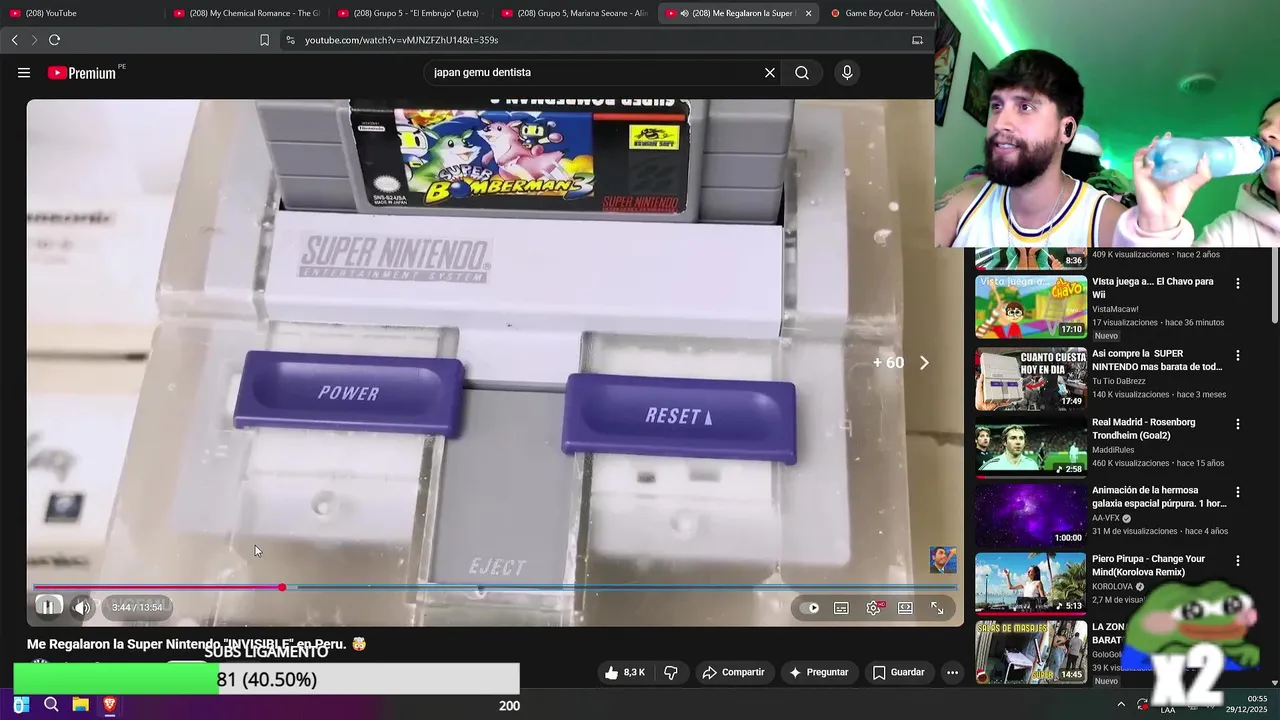Like the video (8,3 K)
Viewport: 1280px width, 720px height.
pos(625,672)
